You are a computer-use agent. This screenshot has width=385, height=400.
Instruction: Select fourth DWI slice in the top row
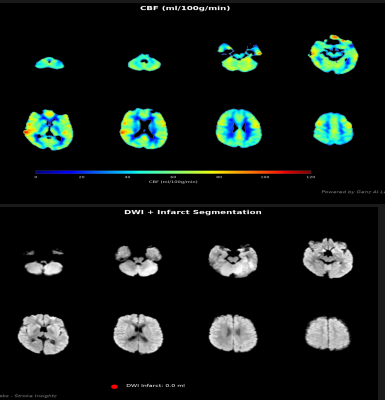coord(328,258)
